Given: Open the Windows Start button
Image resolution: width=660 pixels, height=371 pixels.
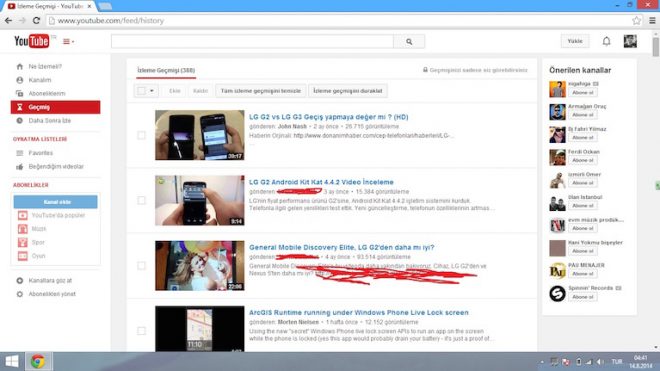Looking at the screenshot, I should pyautogui.click(x=12, y=361).
